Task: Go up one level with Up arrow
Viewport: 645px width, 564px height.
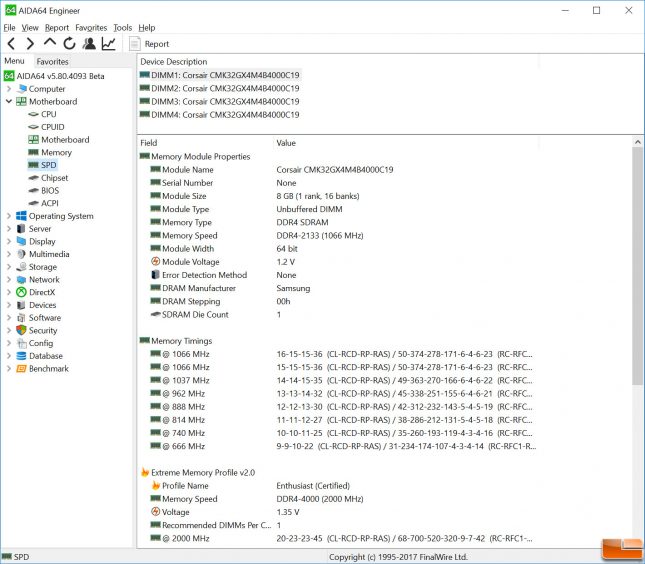Action: 50,42
